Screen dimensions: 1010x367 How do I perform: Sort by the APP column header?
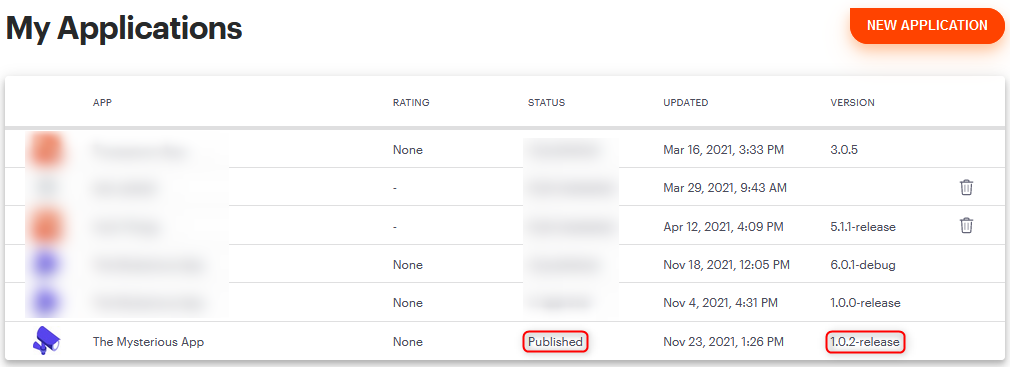point(102,102)
